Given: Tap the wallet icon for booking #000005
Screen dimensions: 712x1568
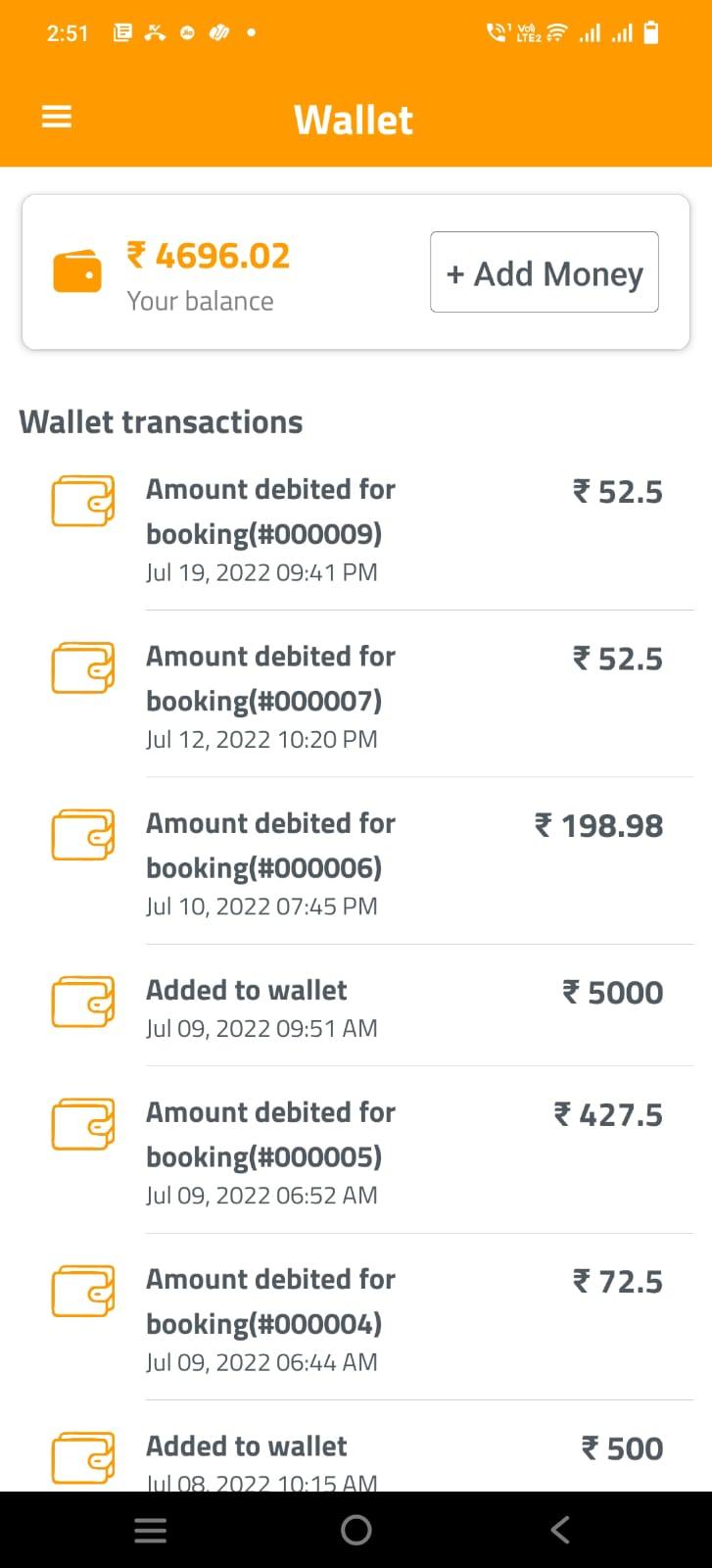Looking at the screenshot, I should (x=83, y=1124).
